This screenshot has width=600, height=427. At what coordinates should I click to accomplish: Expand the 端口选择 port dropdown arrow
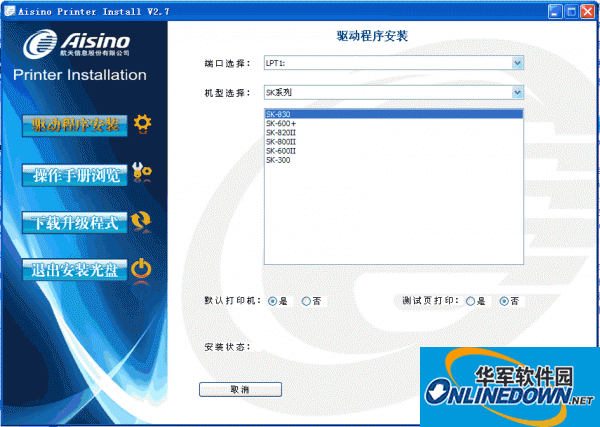[x=517, y=63]
